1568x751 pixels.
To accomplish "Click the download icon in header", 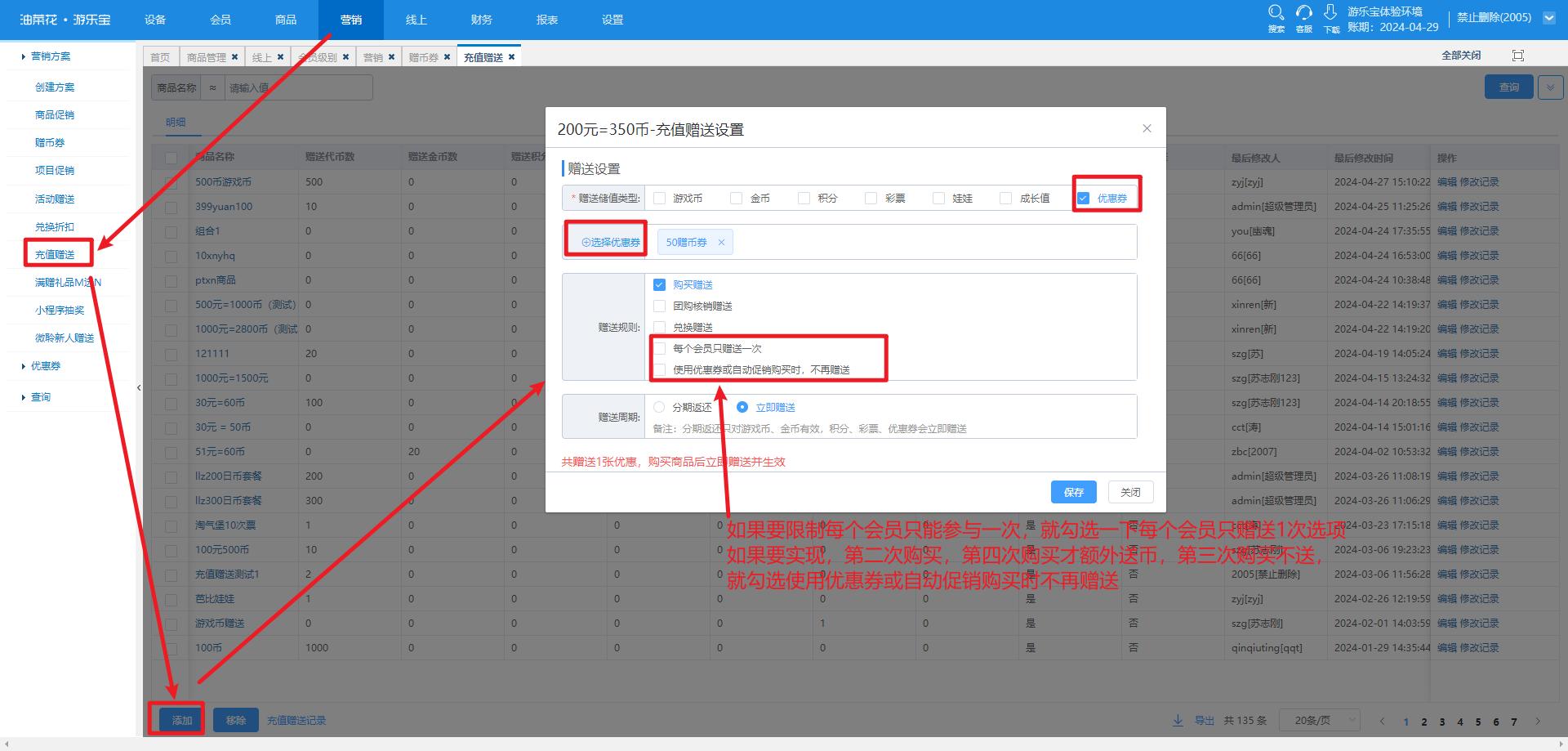I will (1330, 12).
